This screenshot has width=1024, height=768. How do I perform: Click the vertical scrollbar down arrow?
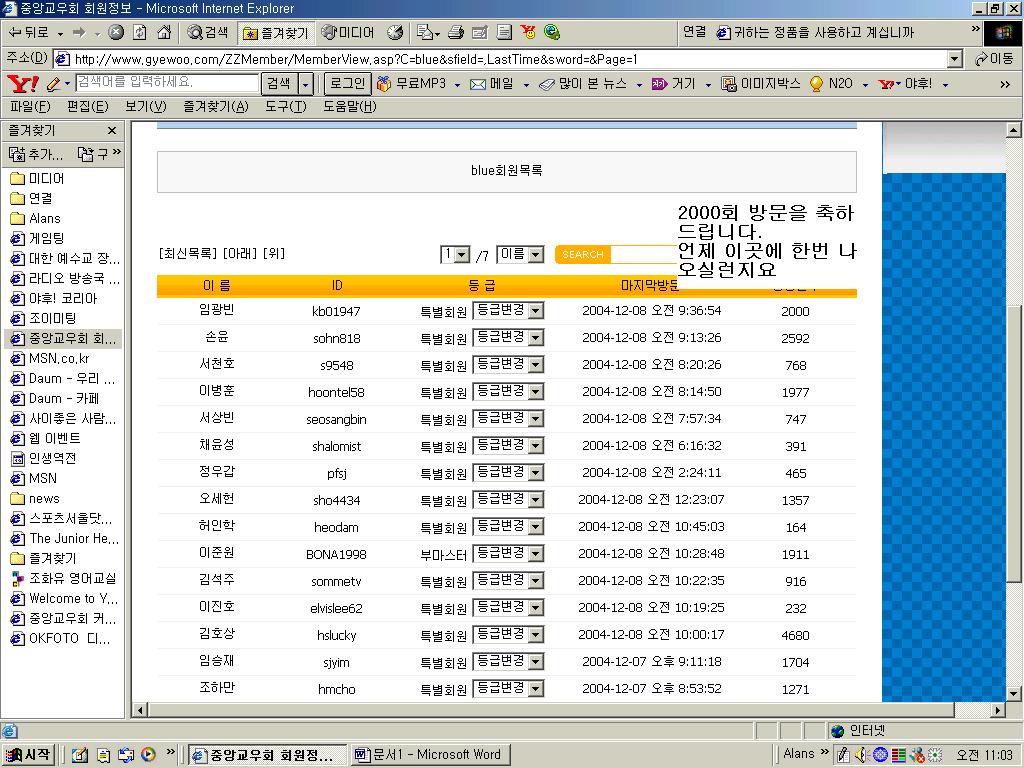[1015, 691]
